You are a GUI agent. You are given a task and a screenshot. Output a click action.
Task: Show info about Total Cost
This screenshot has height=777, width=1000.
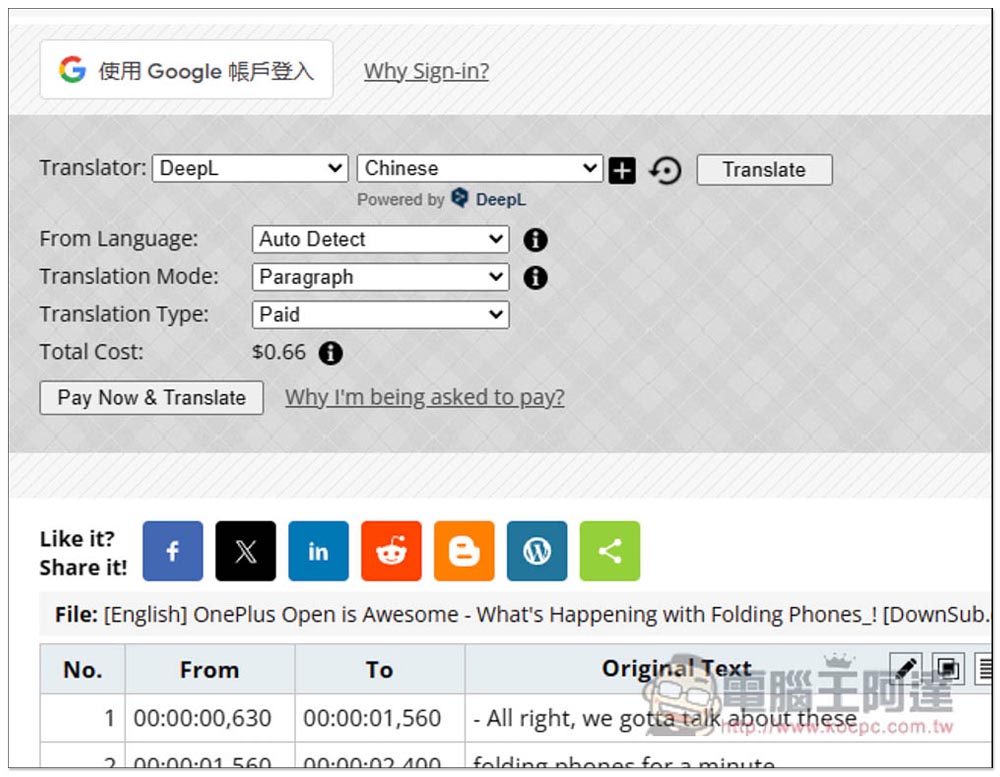coord(330,353)
